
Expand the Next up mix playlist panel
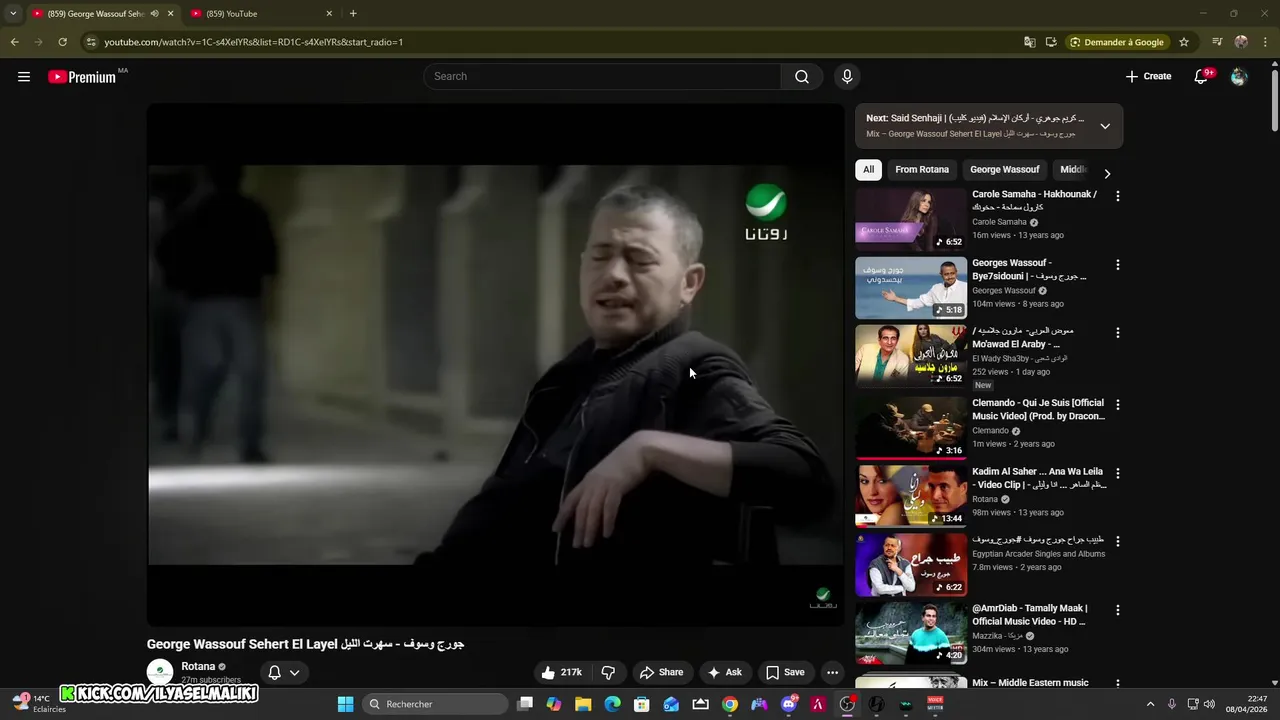[x=1105, y=126]
